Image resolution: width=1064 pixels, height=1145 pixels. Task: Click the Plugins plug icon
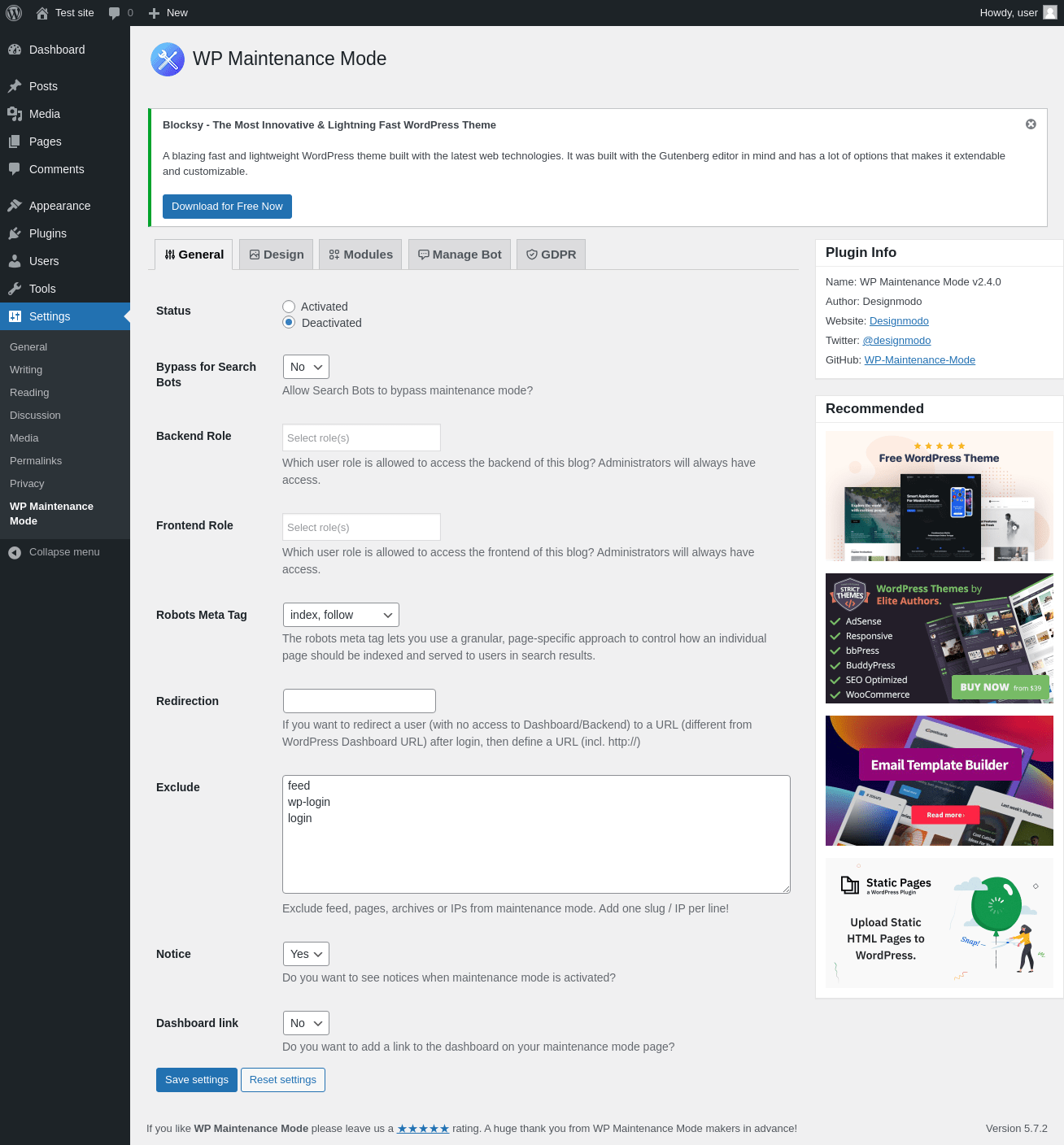[15, 233]
